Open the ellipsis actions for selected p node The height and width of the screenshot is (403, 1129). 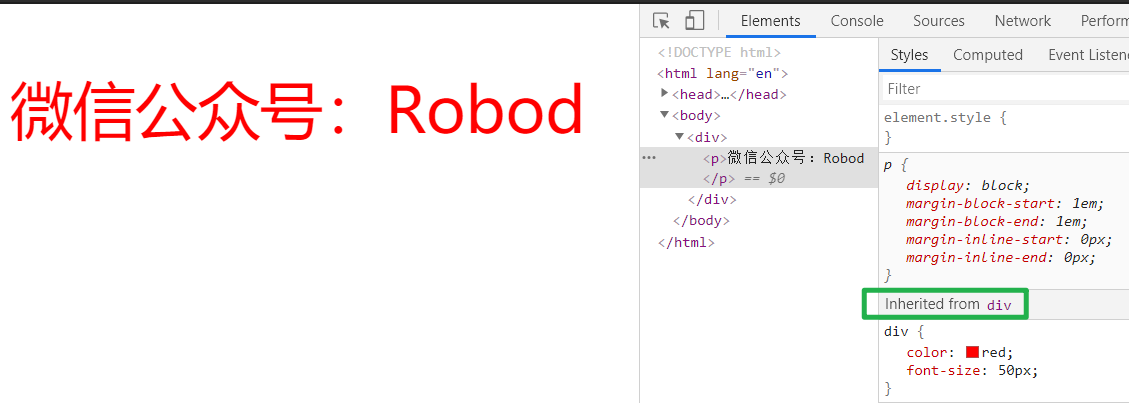click(649, 158)
